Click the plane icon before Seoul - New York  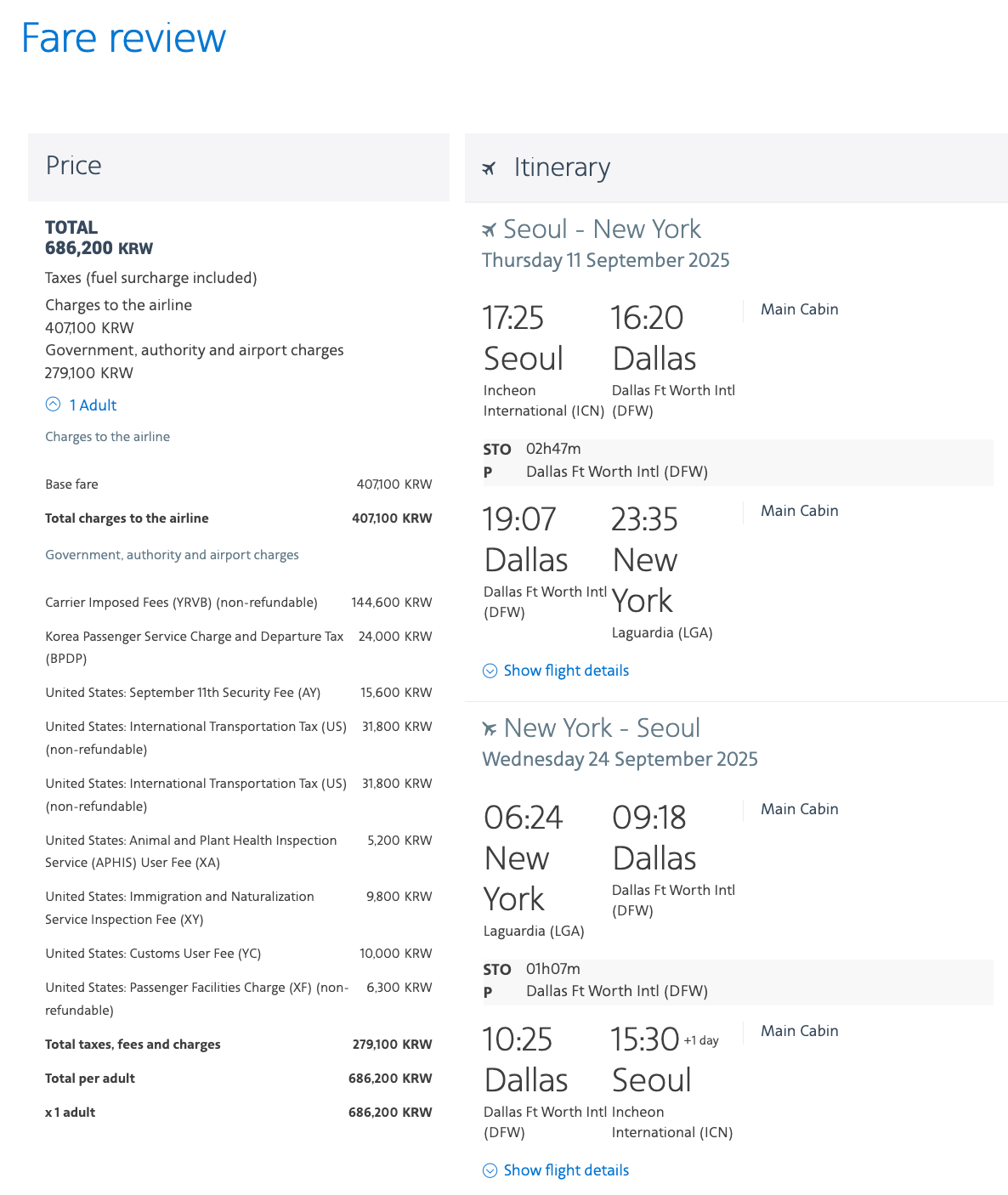489,229
